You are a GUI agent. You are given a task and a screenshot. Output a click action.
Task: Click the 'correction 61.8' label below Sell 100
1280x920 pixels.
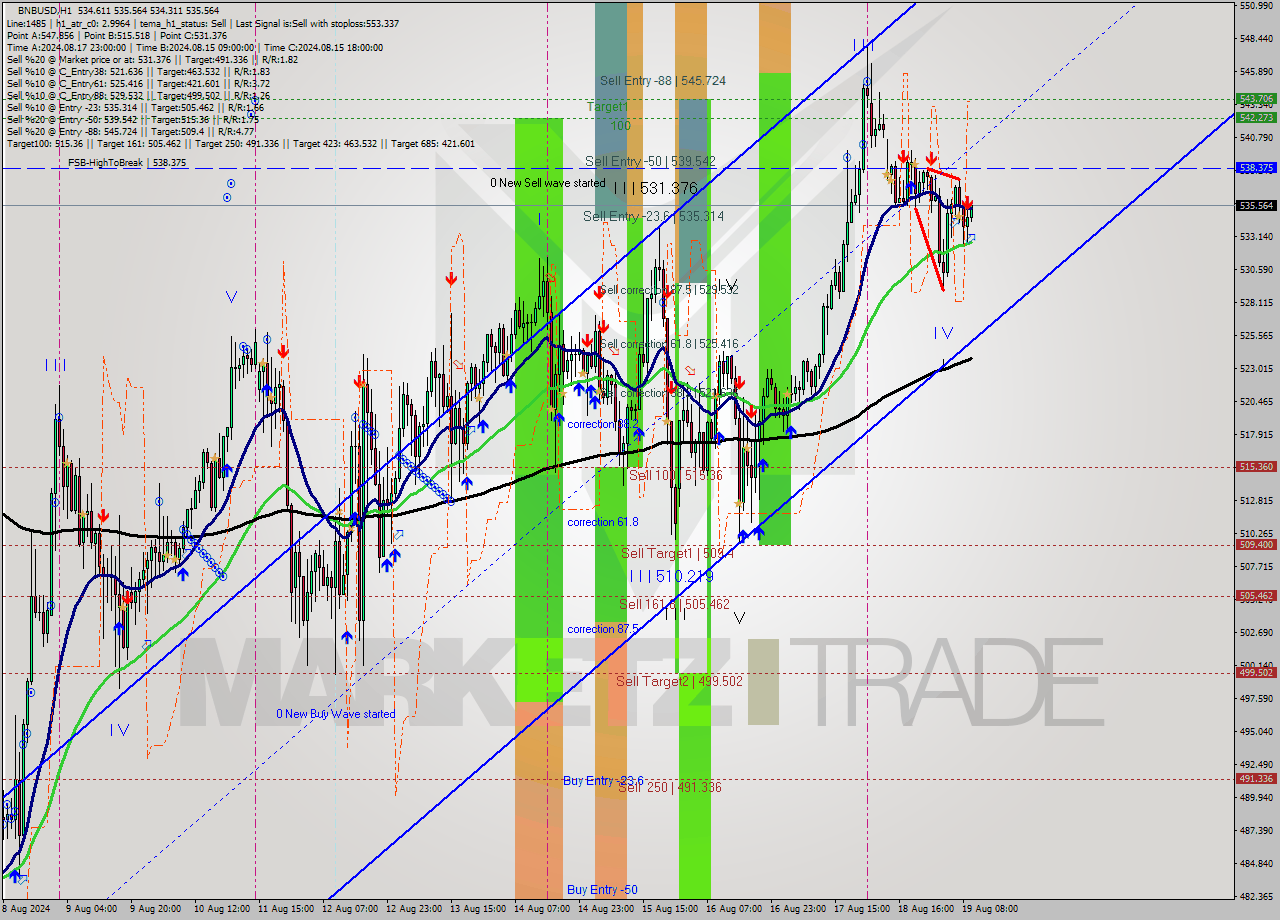pyautogui.click(x=602, y=522)
